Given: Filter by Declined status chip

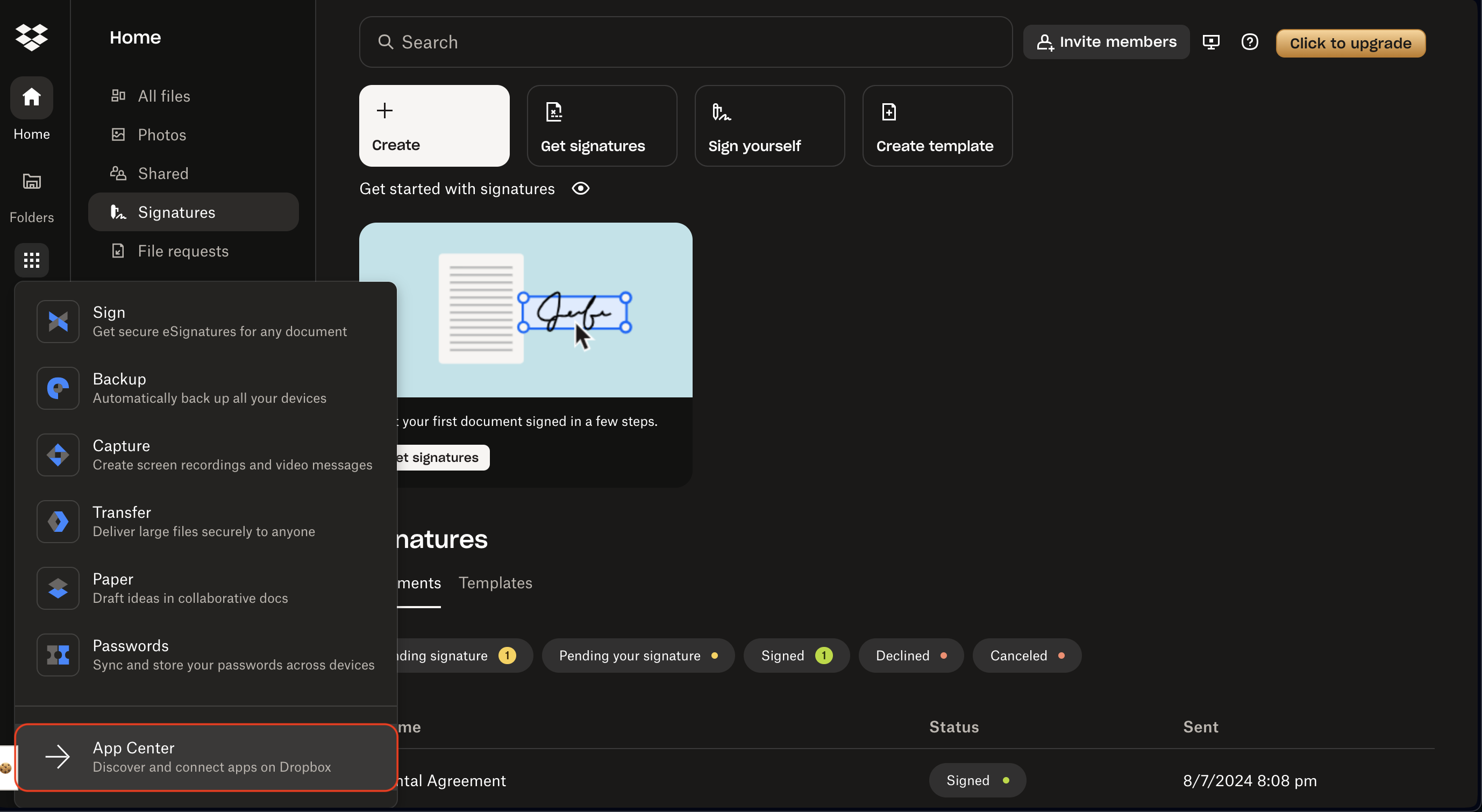Looking at the screenshot, I should tap(911, 656).
